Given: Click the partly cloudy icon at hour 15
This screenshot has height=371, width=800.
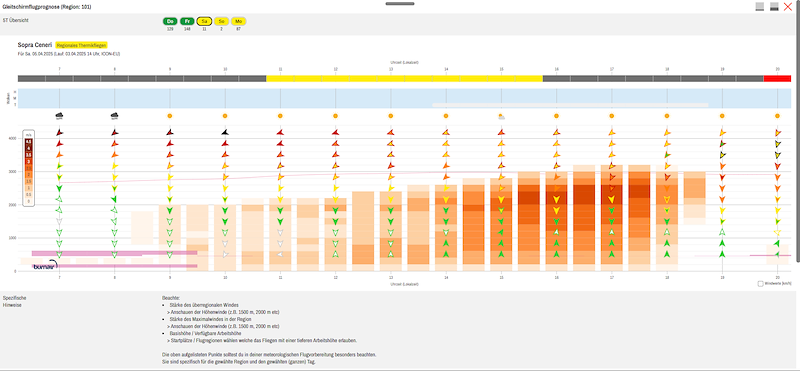Looking at the screenshot, I should click(x=502, y=116).
